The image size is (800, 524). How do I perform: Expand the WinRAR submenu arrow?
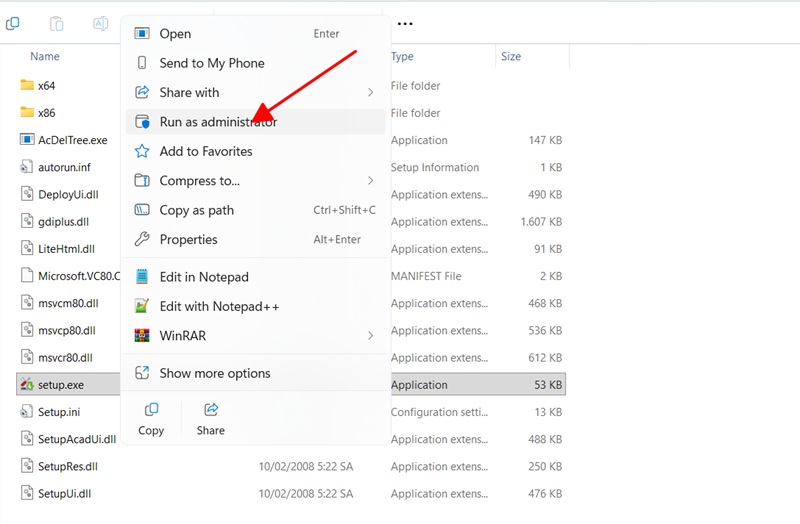pos(370,336)
